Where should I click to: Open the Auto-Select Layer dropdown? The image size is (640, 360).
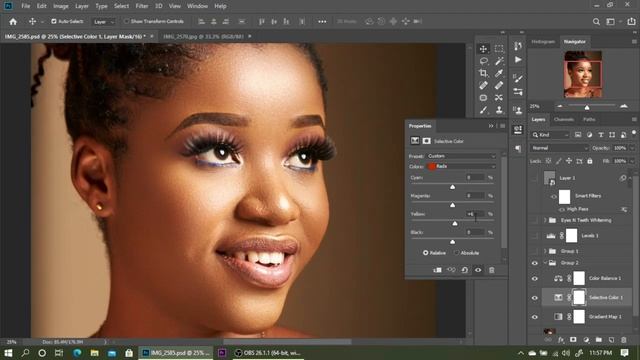click(x=103, y=22)
